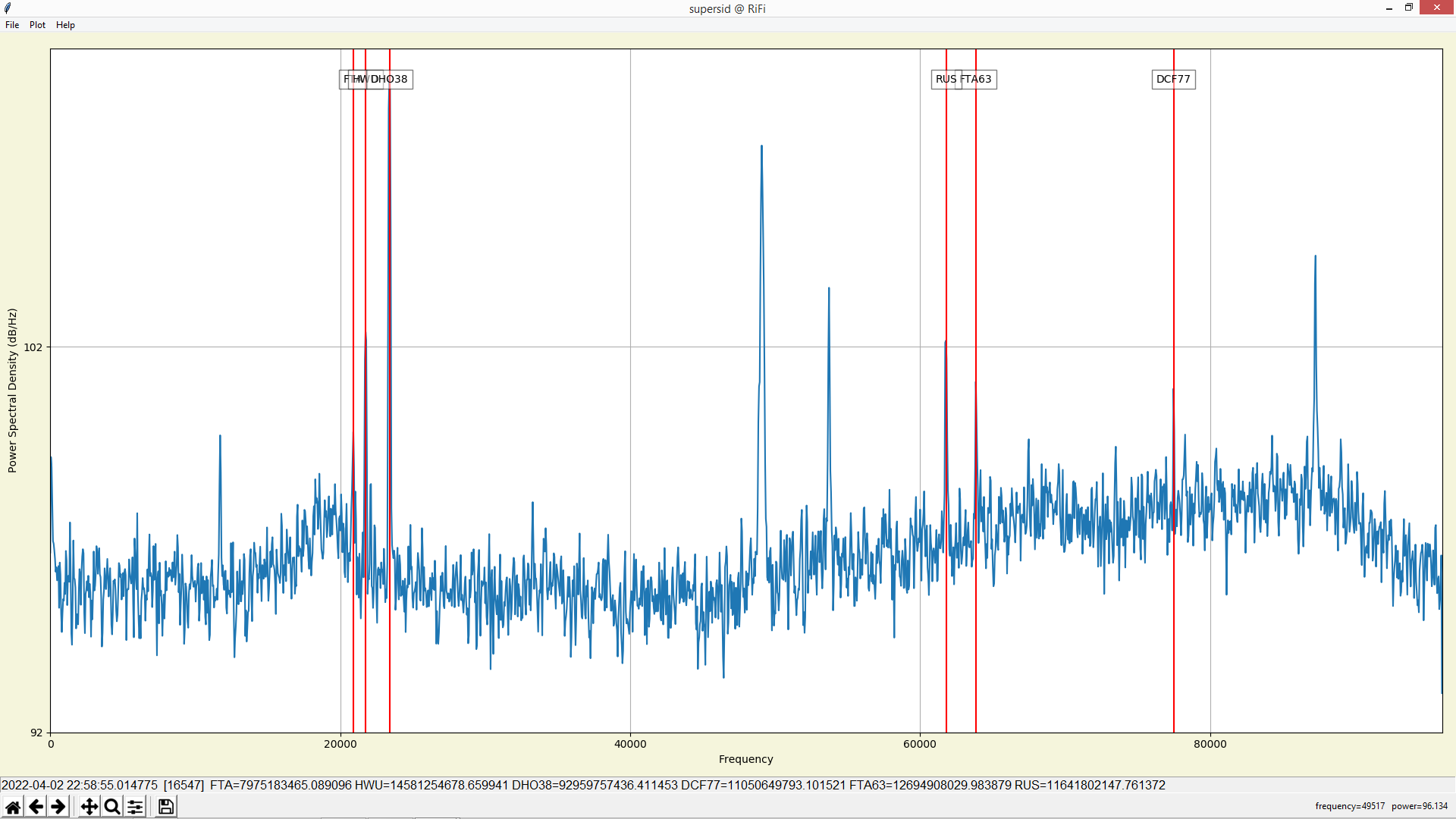Open the Configure subplots tool
Screen dimensions: 1456x819
[x=135, y=807]
